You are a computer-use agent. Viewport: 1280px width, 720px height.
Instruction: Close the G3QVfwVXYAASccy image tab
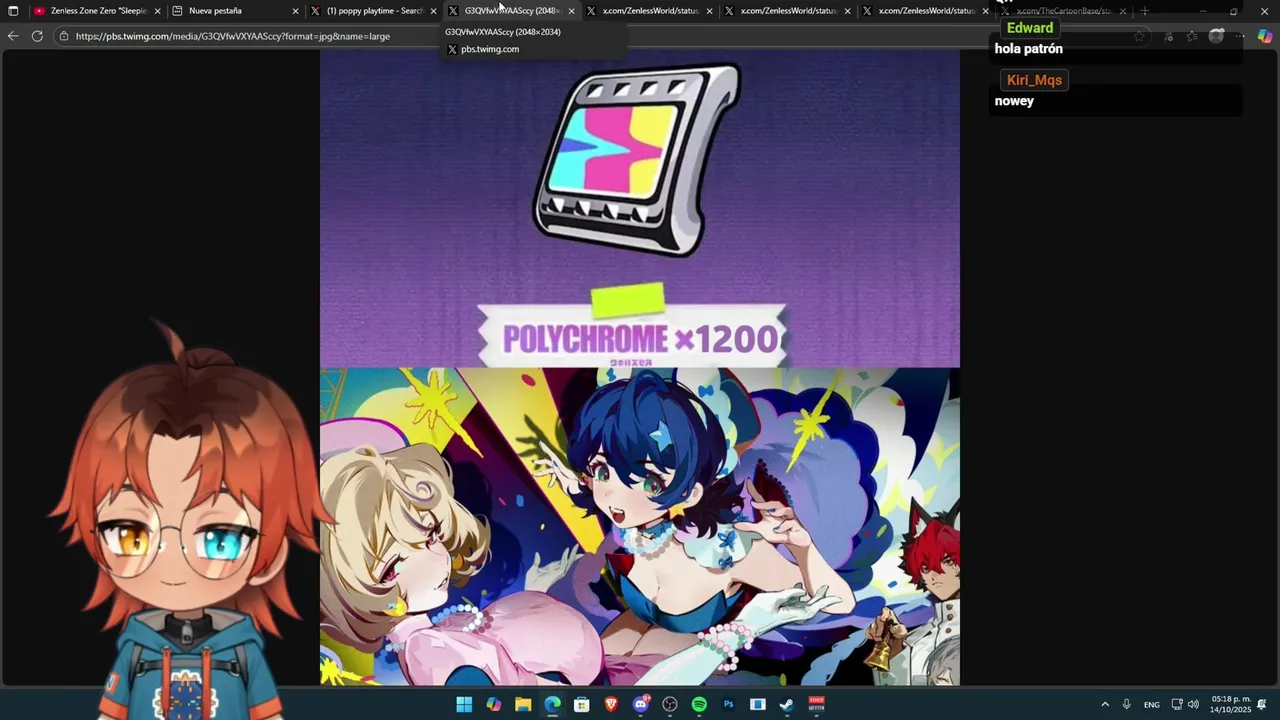tap(571, 11)
